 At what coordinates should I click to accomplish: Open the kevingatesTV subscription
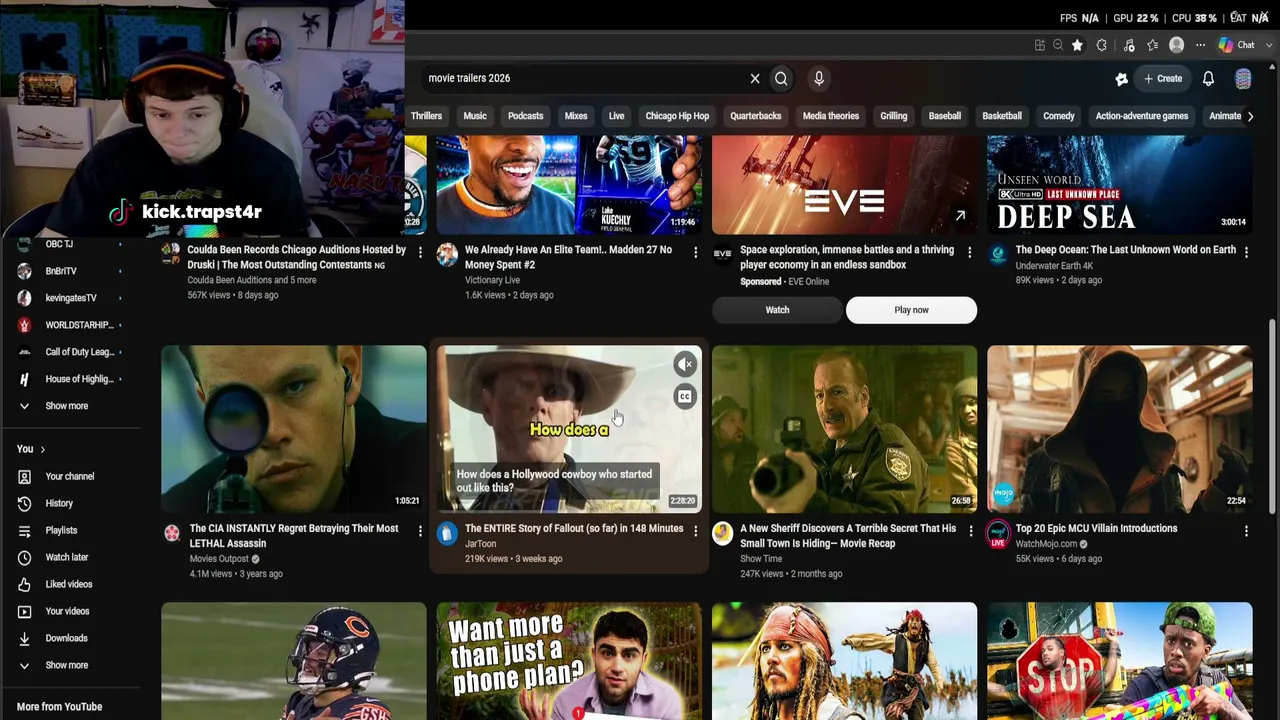[70, 298]
